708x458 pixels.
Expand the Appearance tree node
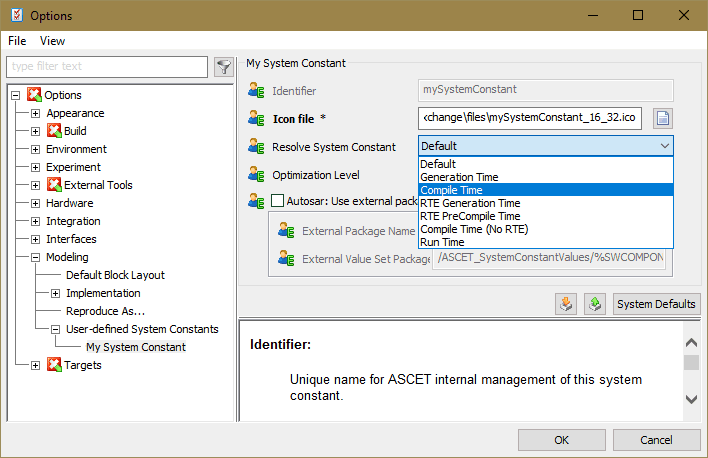35,113
